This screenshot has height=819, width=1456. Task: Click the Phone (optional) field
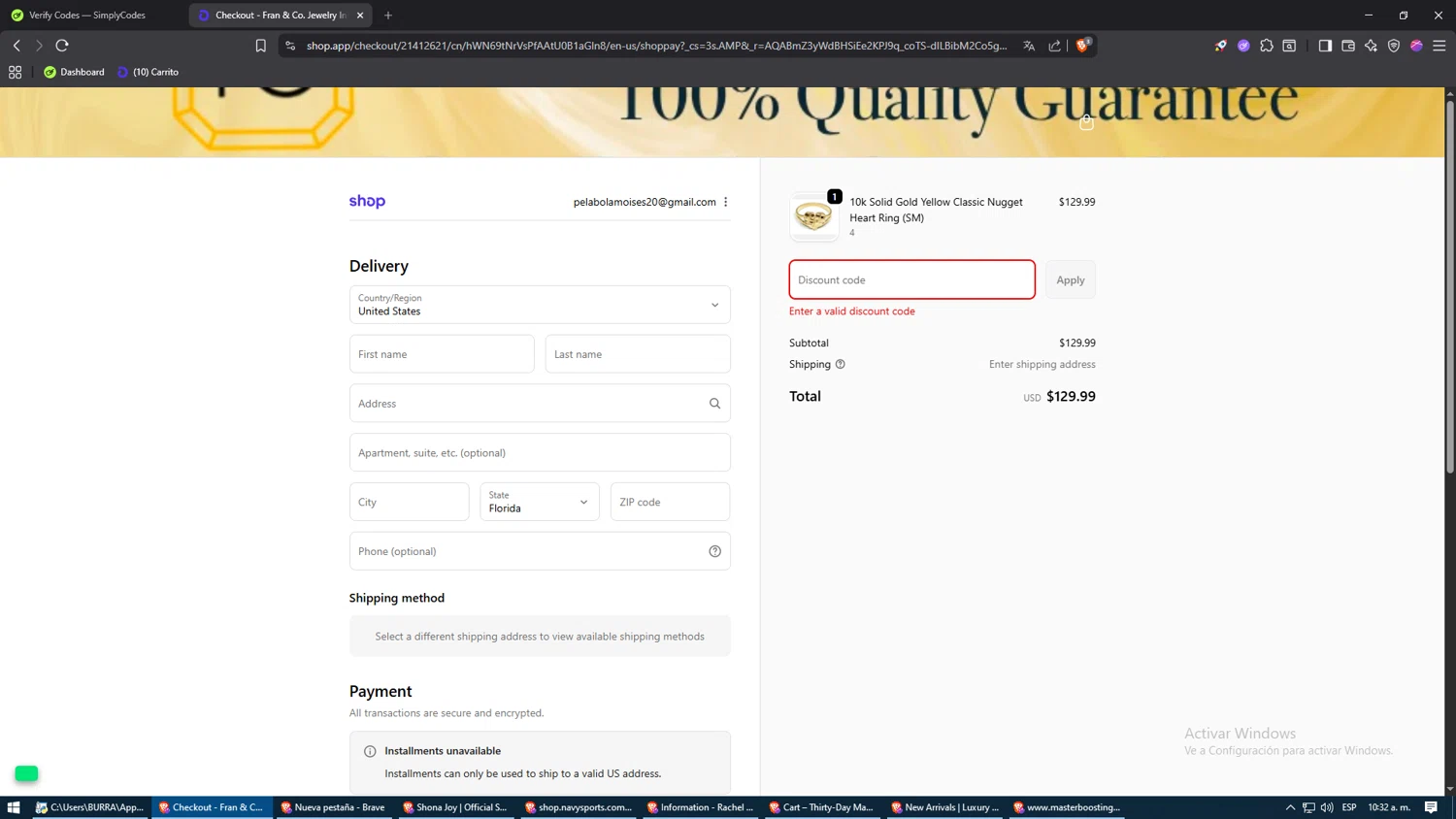[x=540, y=551]
